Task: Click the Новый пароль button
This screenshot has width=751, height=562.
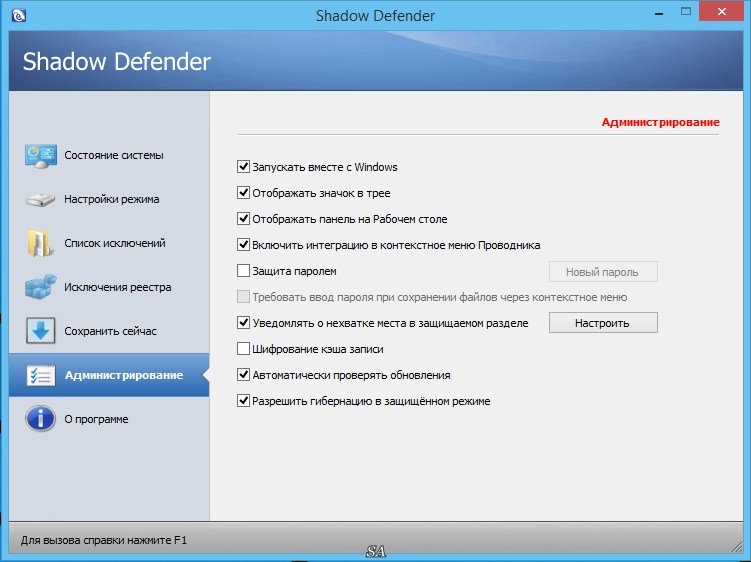Action: tap(603, 272)
